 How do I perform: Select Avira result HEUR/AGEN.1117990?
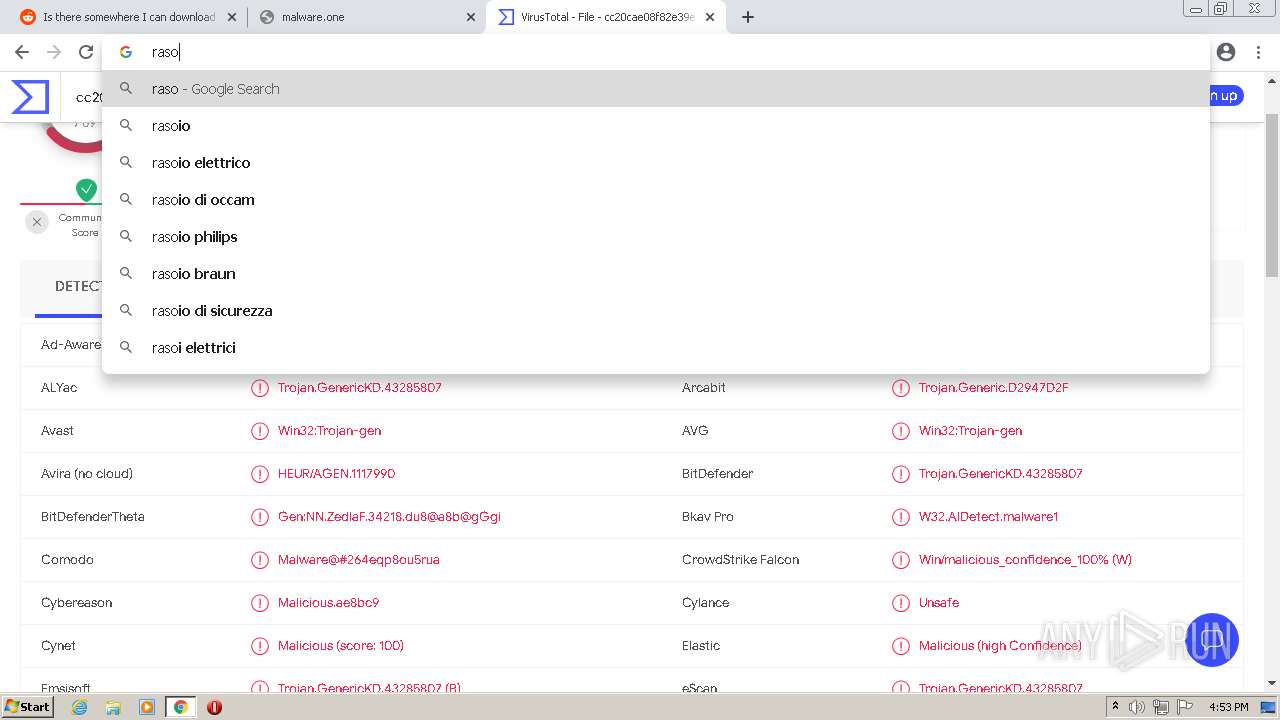[x=336, y=474]
